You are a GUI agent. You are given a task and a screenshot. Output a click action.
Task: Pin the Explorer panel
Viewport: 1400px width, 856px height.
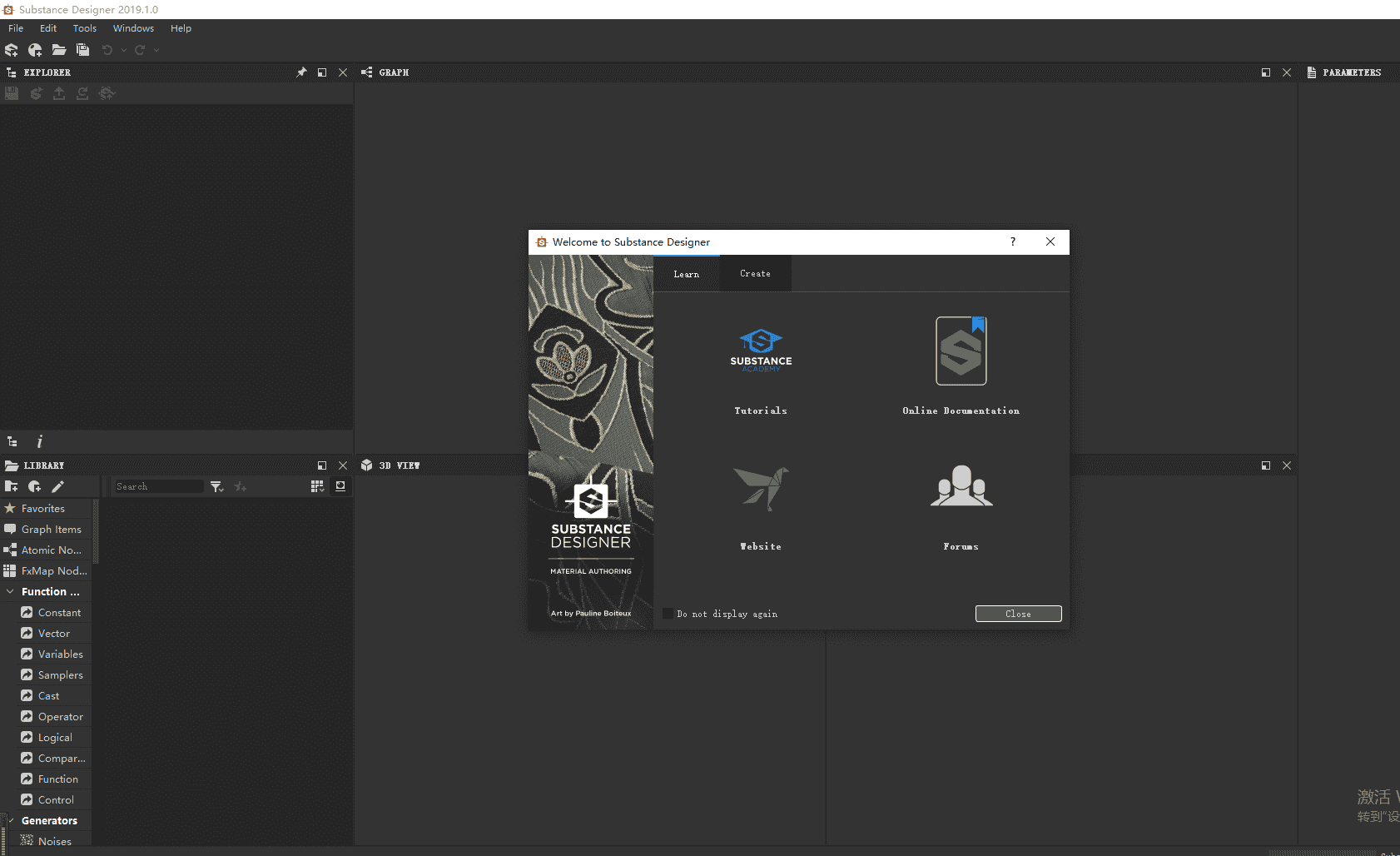(x=301, y=72)
